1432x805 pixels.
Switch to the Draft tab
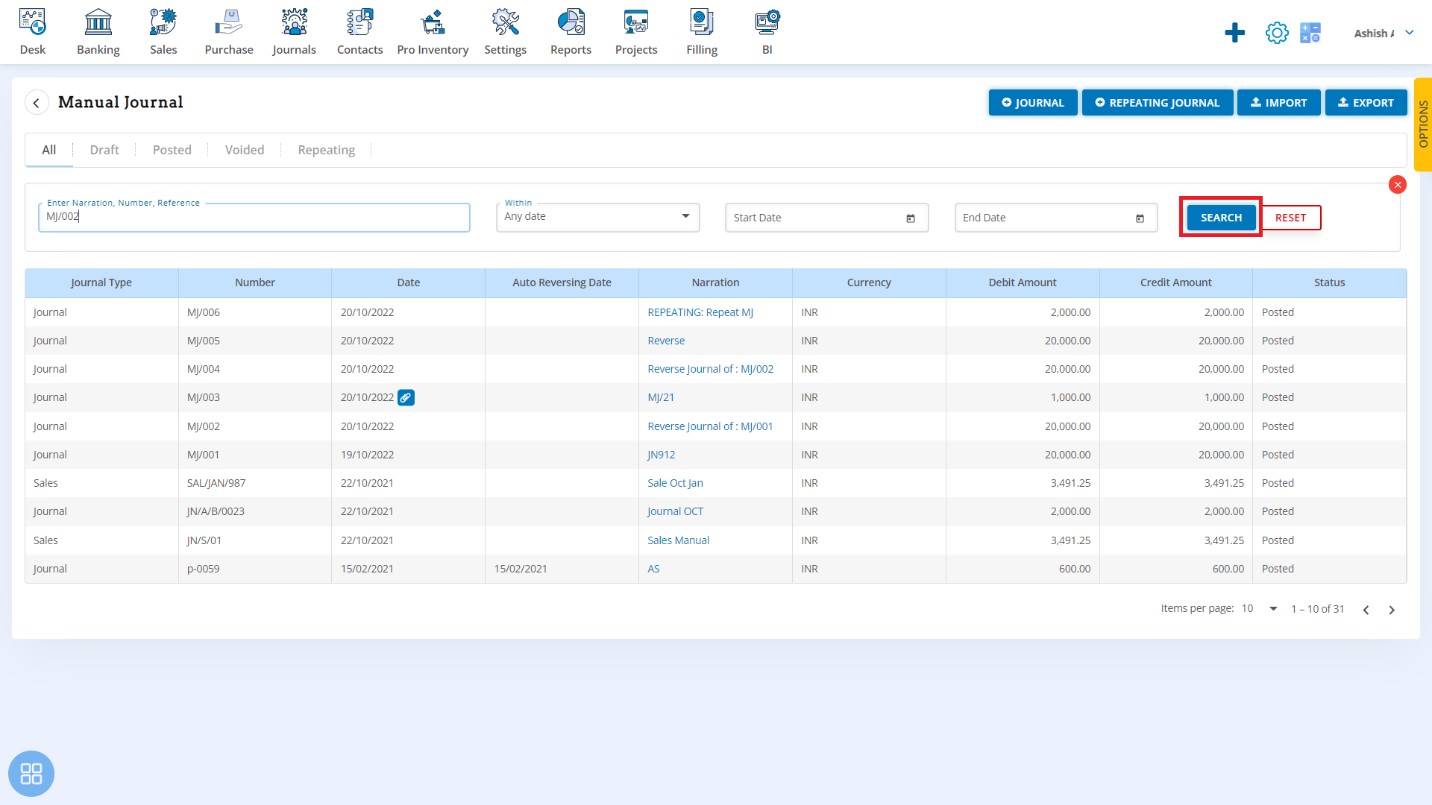click(x=104, y=150)
